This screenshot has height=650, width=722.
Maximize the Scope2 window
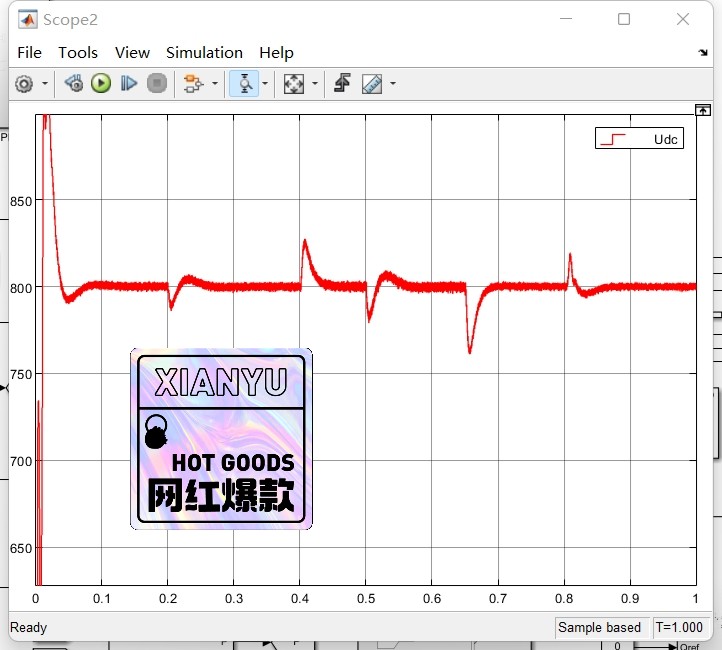(624, 19)
